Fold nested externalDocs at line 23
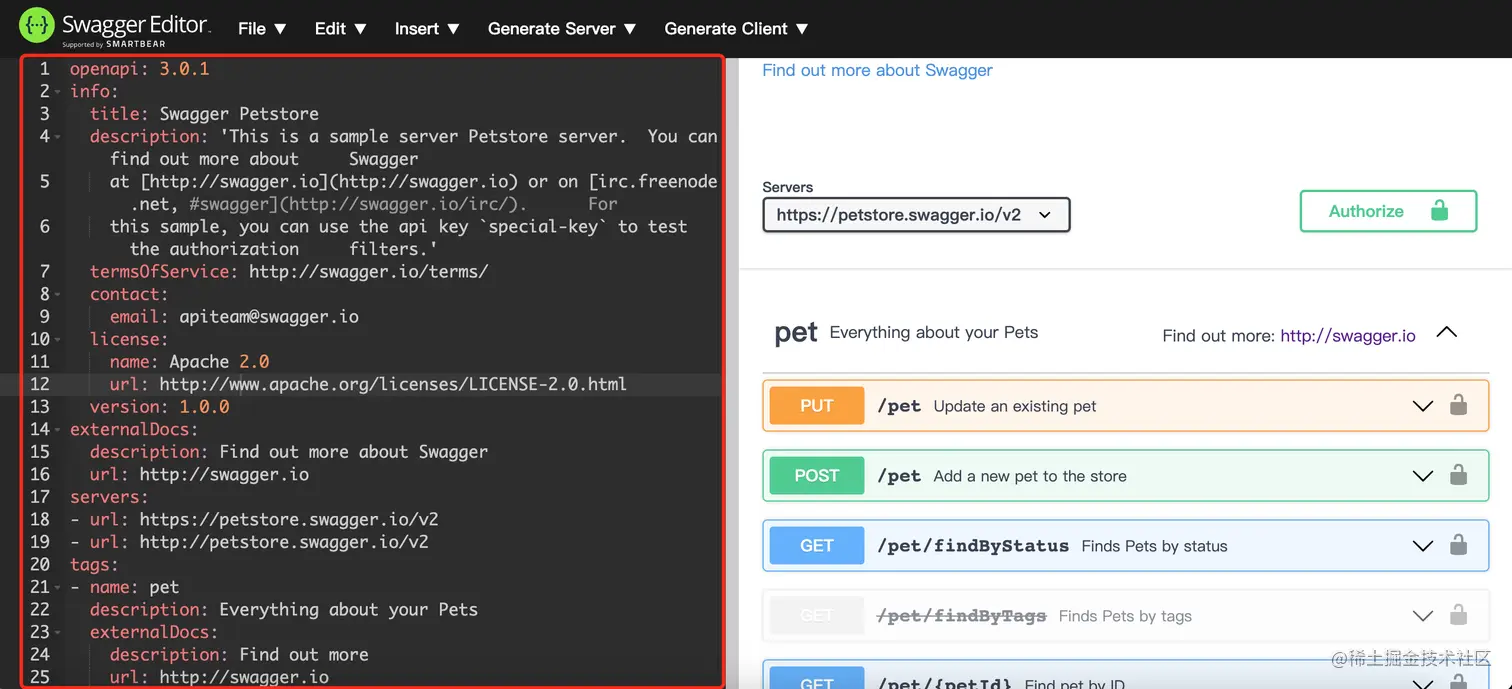Screen dimensions: 1512x689 pos(59,633)
